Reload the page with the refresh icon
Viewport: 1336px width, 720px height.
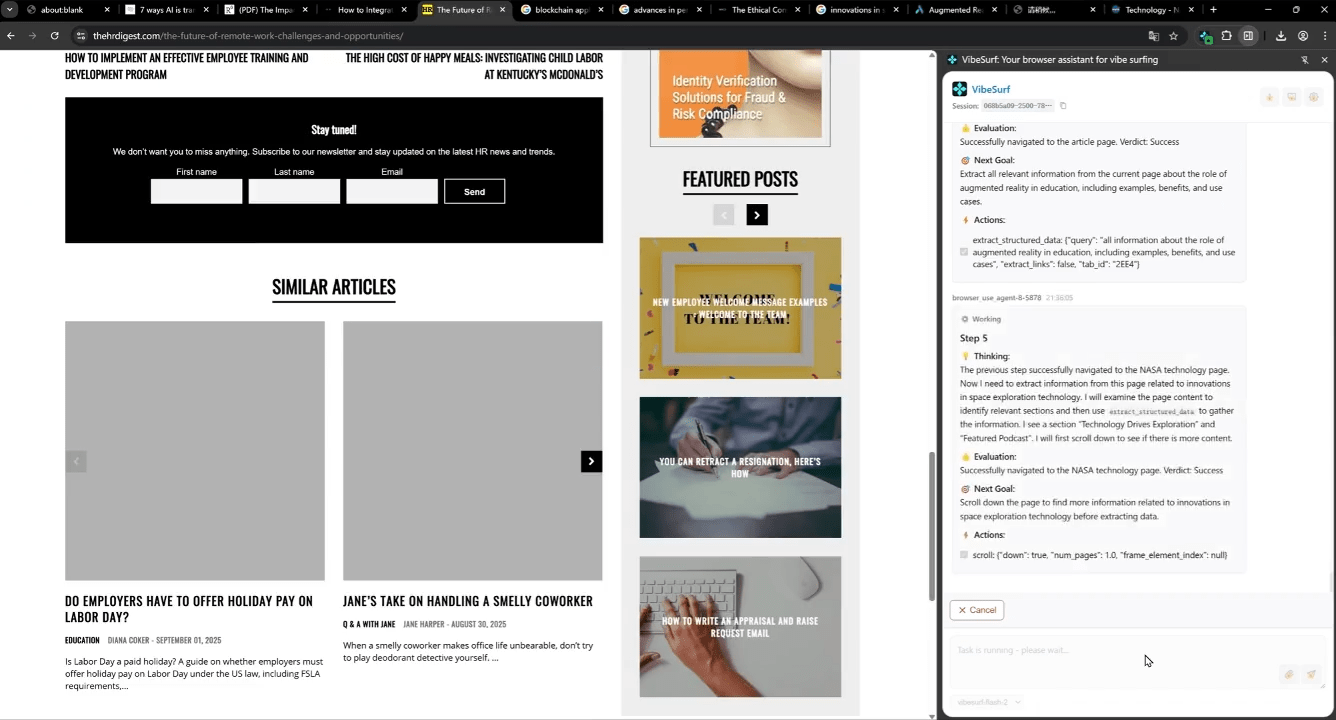tap(55, 36)
